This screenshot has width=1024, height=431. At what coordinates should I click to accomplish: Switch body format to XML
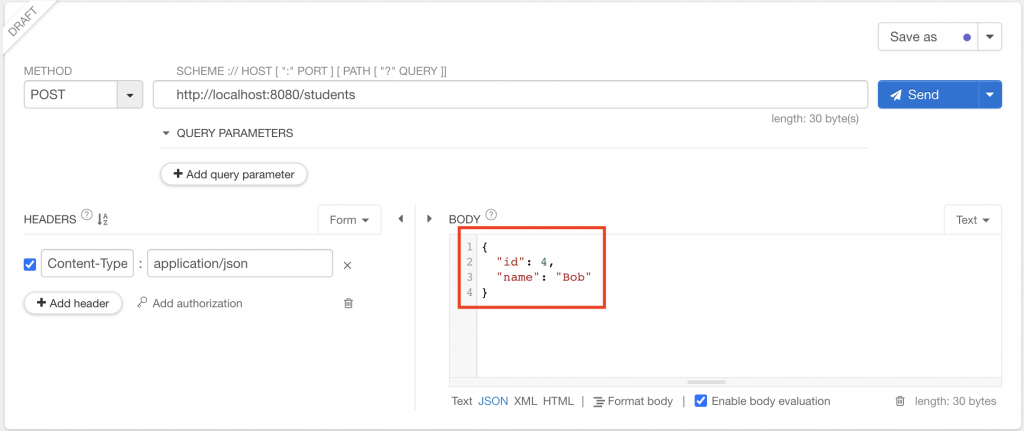[x=525, y=401]
